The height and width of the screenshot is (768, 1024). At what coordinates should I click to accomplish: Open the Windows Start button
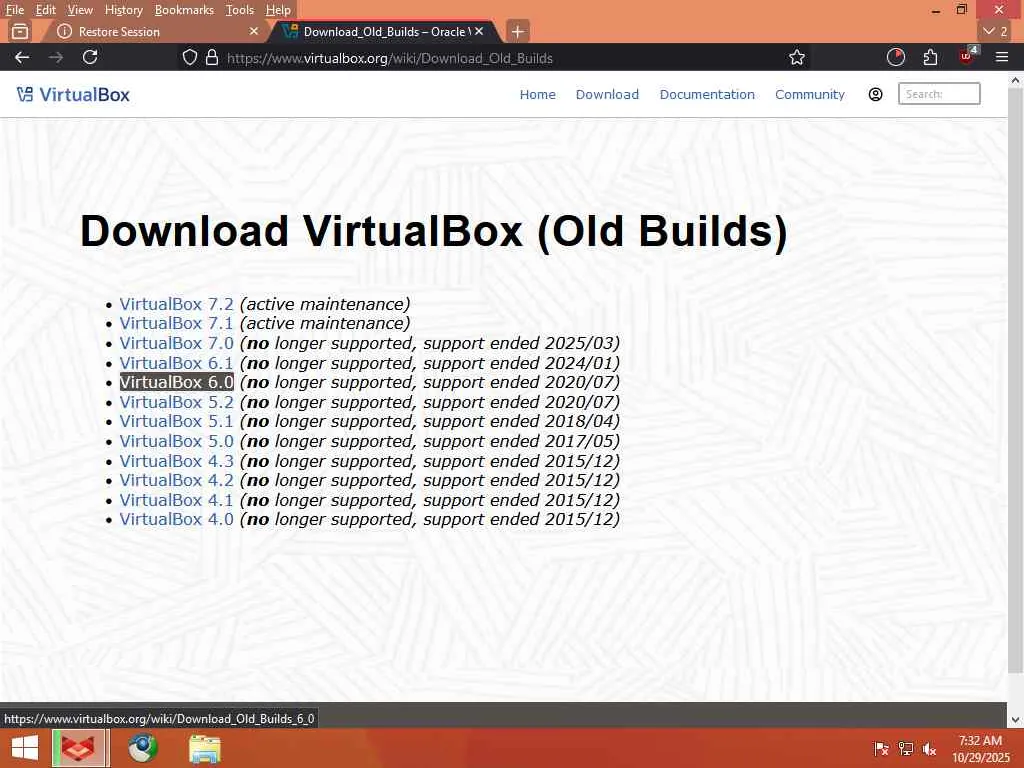[x=25, y=748]
